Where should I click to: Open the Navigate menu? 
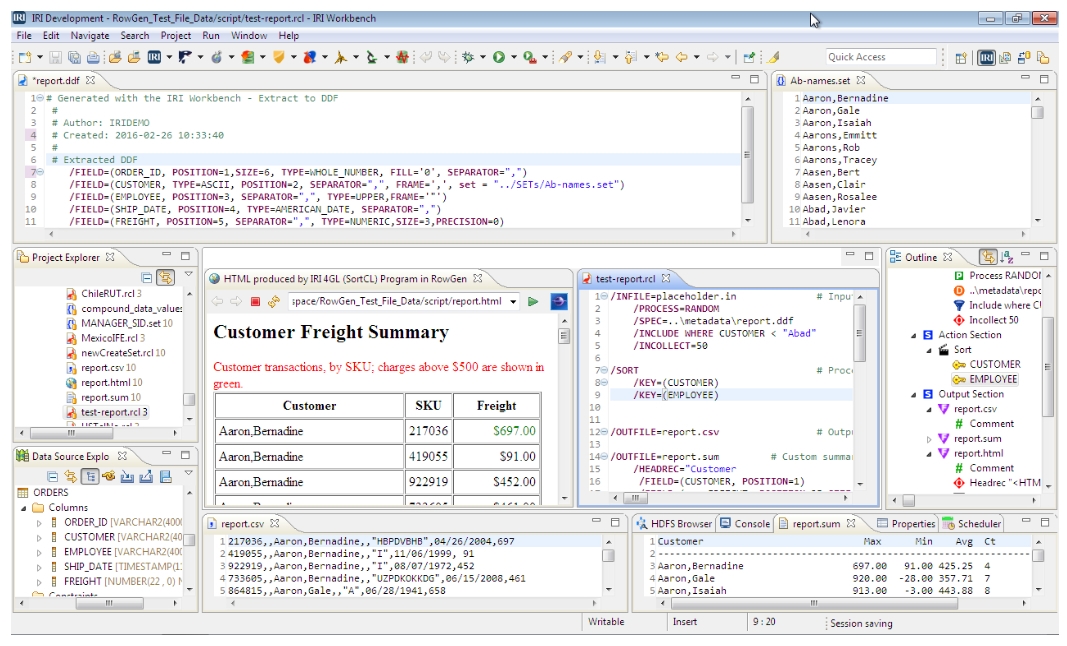pos(90,36)
